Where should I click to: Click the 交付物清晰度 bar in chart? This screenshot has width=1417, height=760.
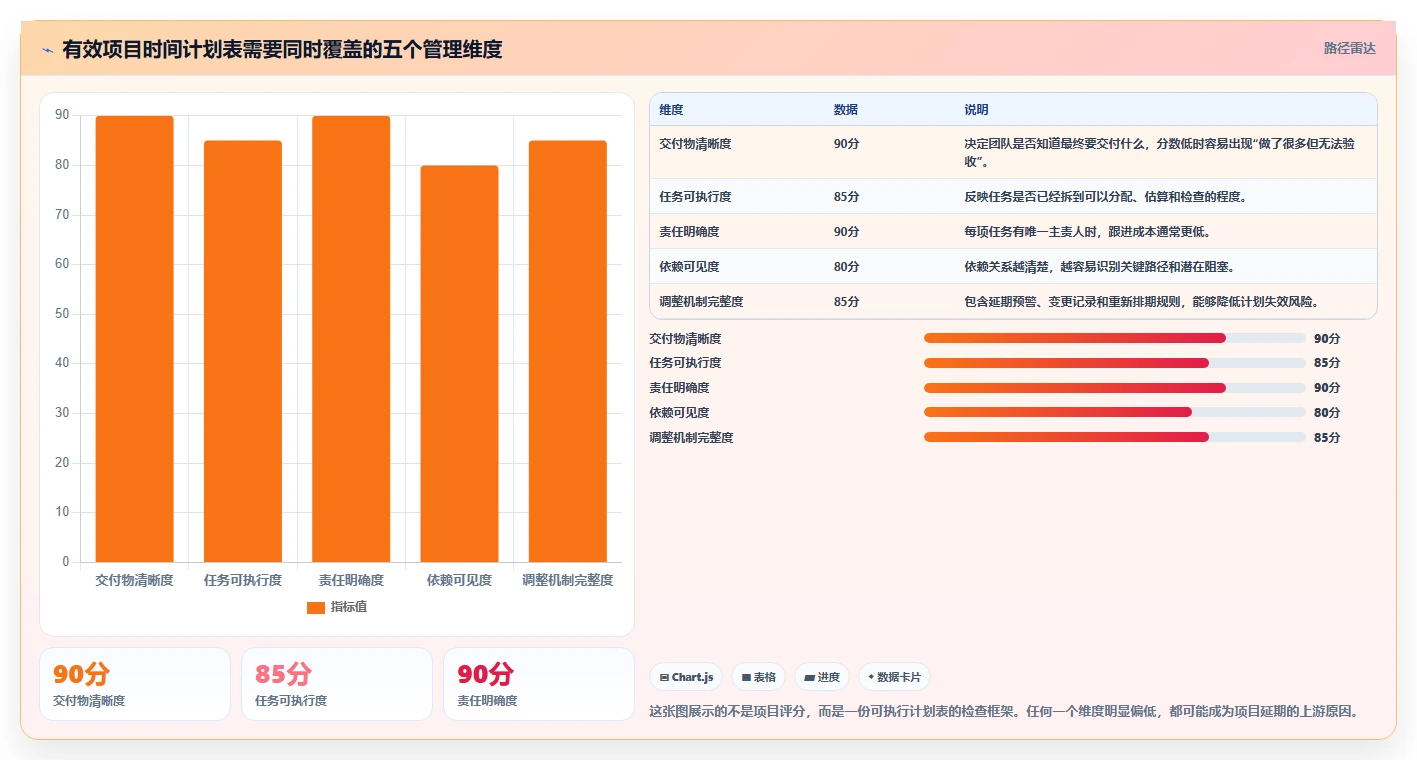pyautogui.click(x=134, y=339)
